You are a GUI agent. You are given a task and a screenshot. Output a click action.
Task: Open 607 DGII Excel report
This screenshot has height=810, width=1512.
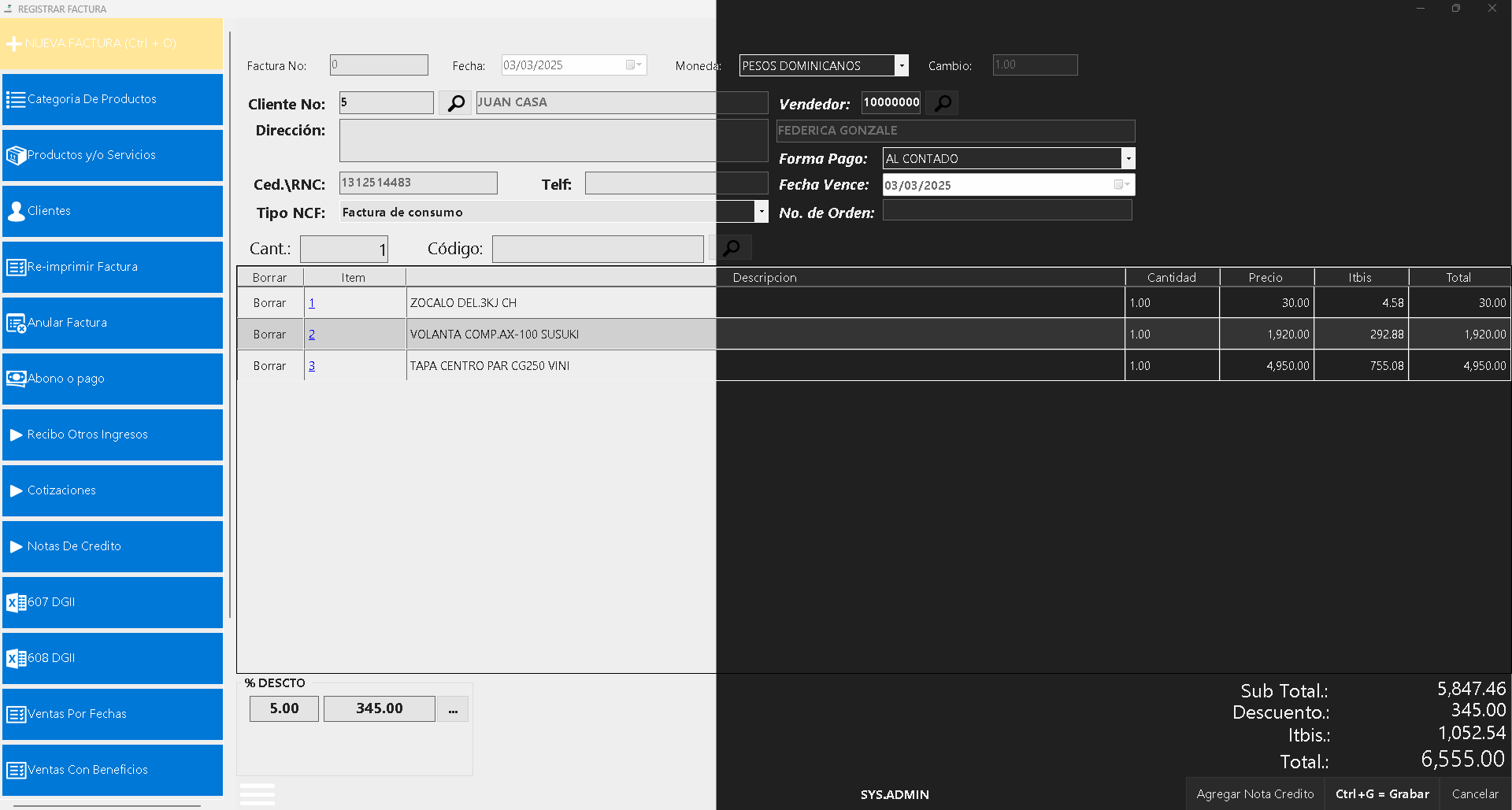(x=113, y=602)
